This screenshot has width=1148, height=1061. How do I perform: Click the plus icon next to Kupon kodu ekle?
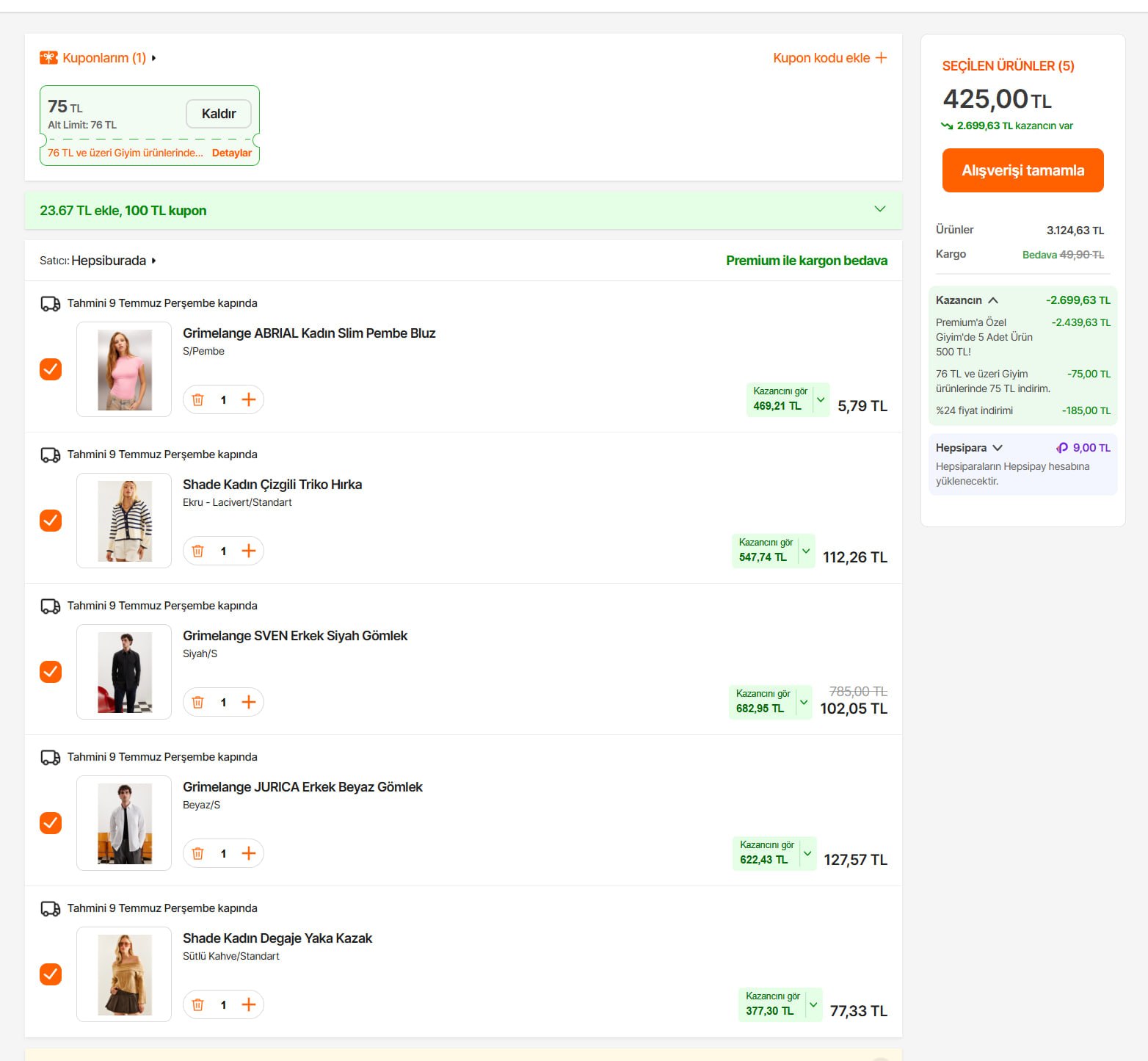tap(881, 57)
